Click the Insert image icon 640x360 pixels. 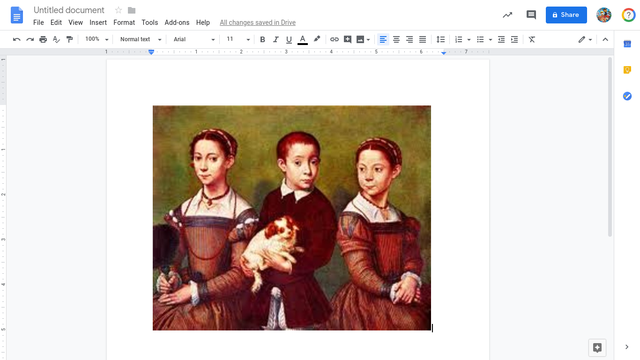[x=360, y=40]
